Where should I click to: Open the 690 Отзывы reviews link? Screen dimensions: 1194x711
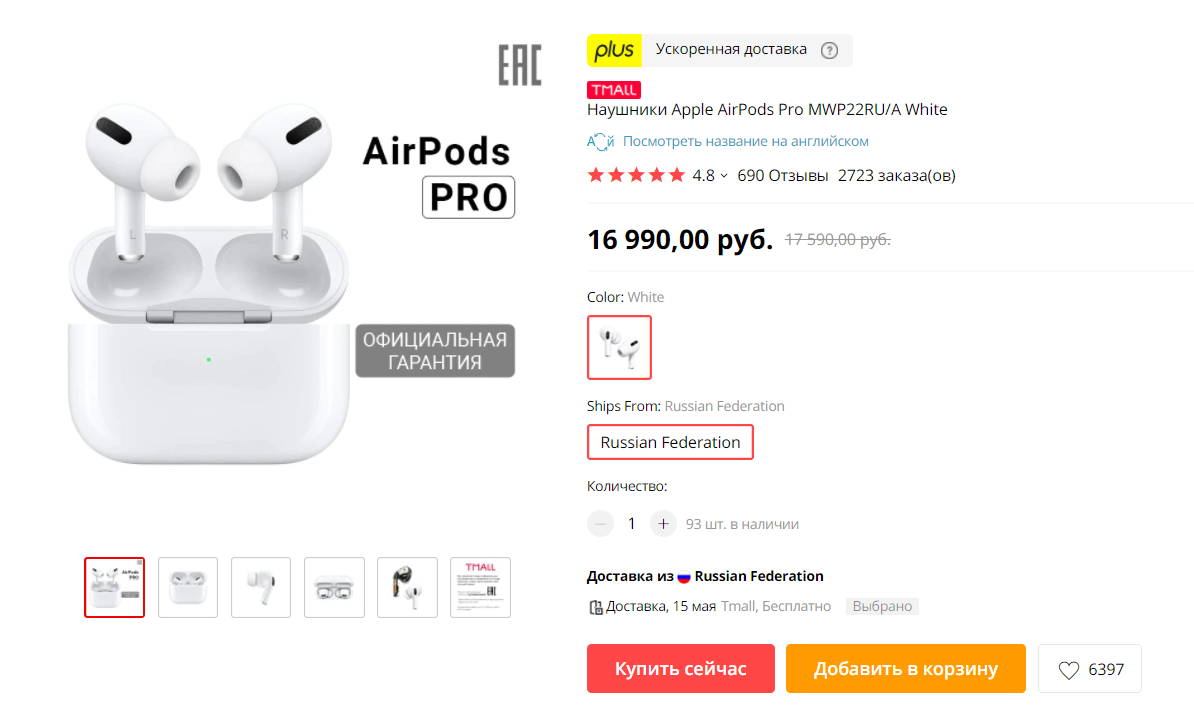coord(782,176)
